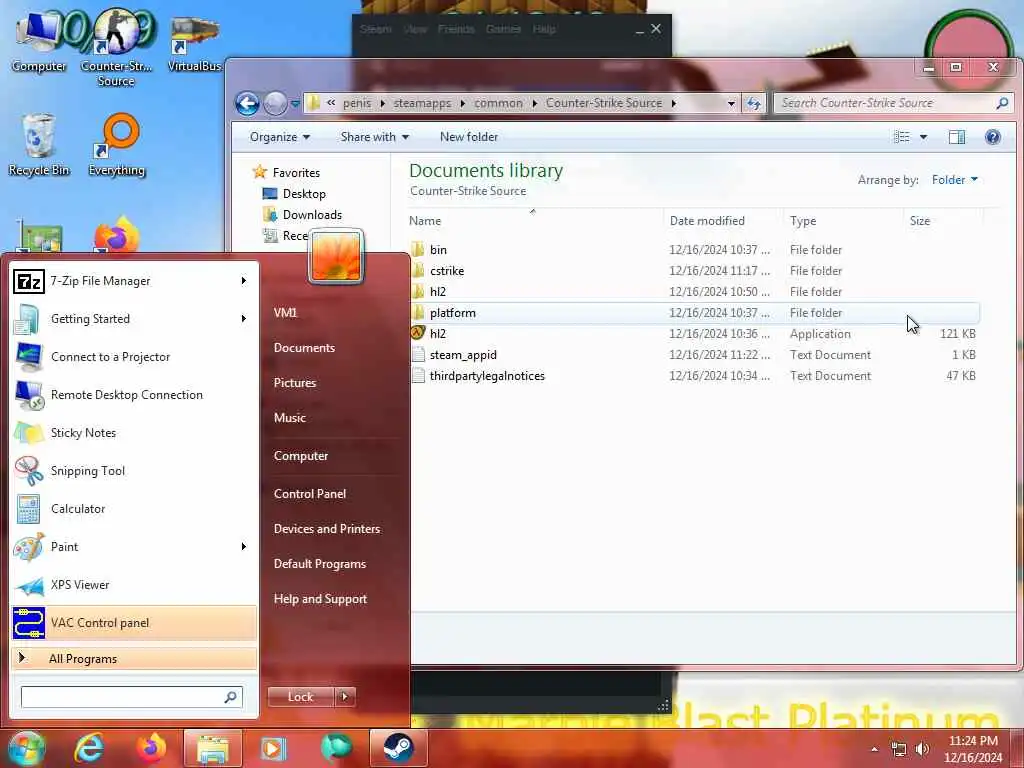The height and width of the screenshot is (768, 1024).
Task: Expand Getting Started submenu arrow
Action: [x=244, y=319]
